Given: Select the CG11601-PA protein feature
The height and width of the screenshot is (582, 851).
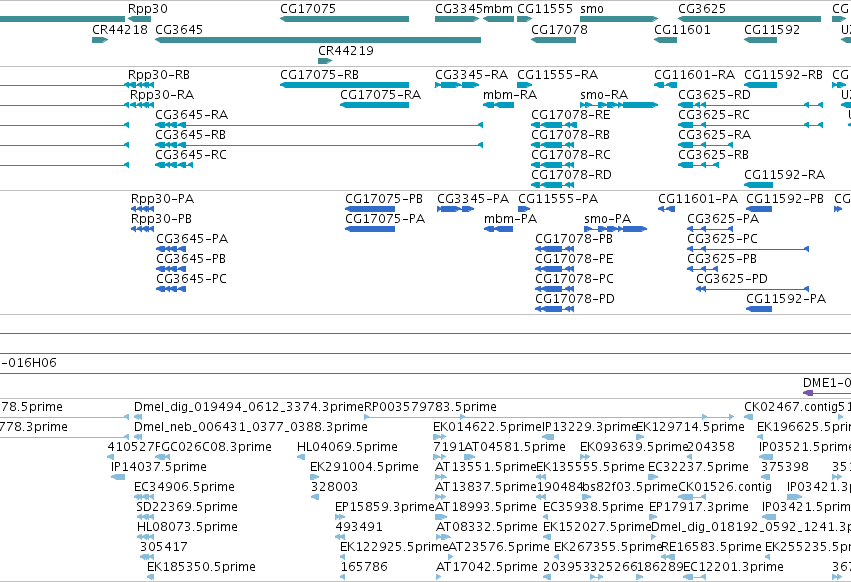Looking at the screenshot, I should tap(666, 209).
